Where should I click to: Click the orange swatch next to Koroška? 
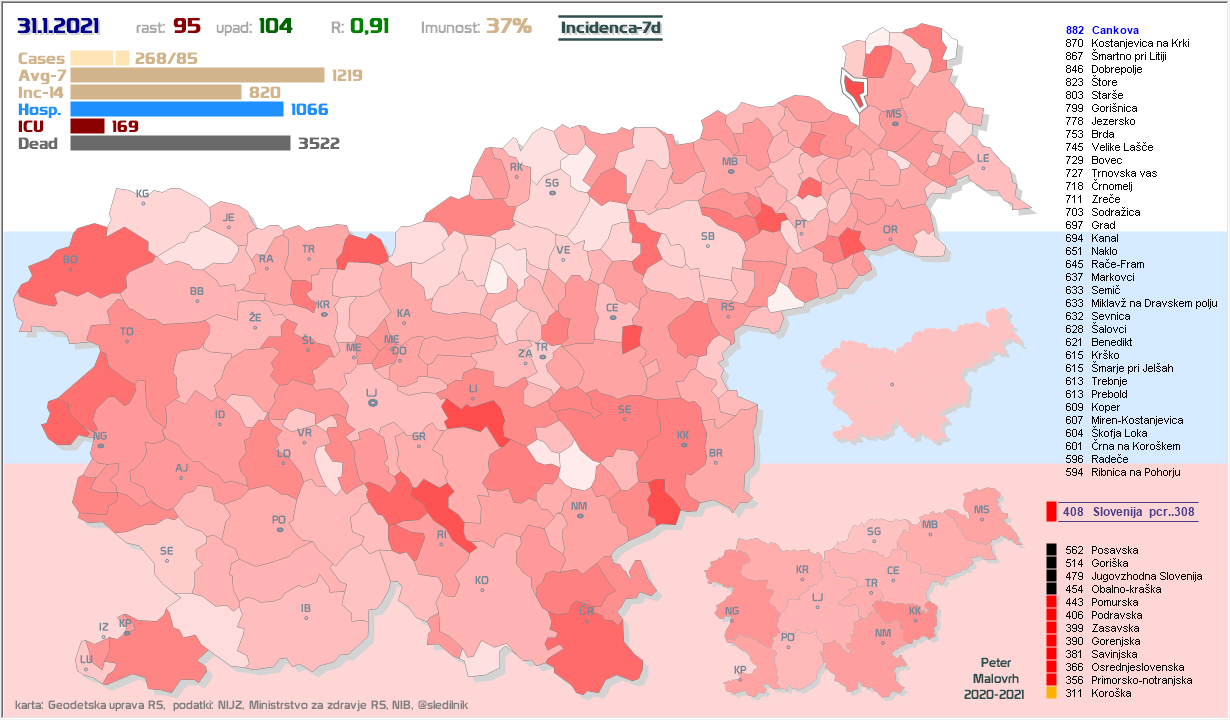(1050, 693)
